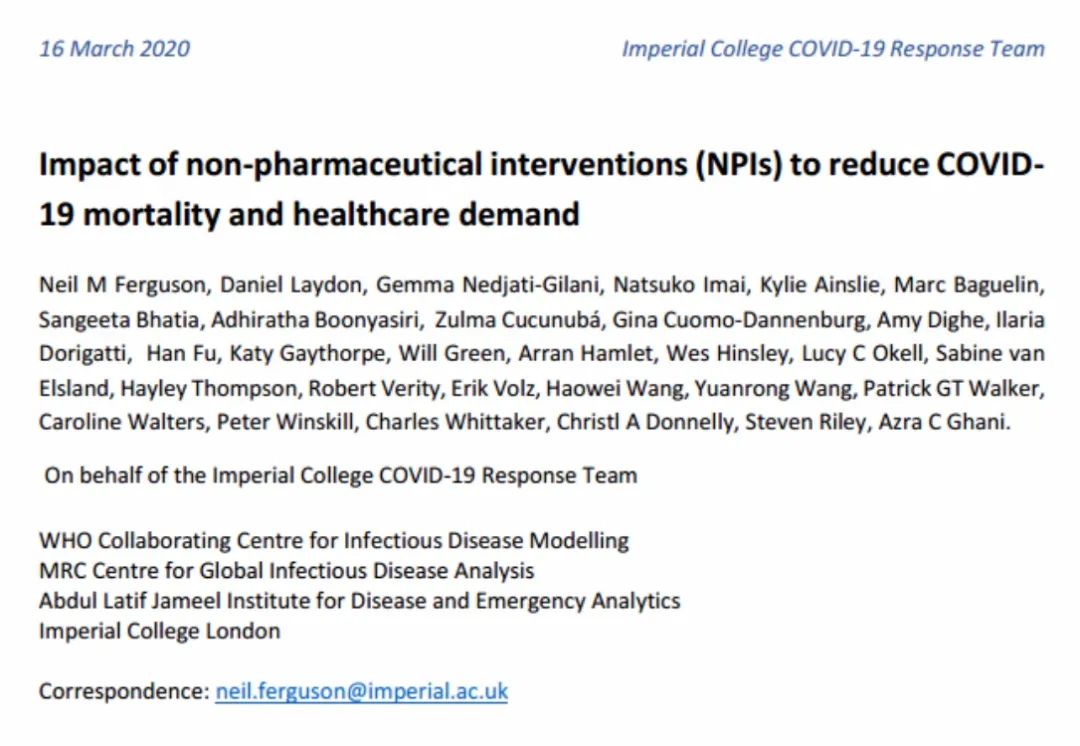Click the author name Azra C Ghani
Viewport: 1080px width, 746px height.
(944, 422)
